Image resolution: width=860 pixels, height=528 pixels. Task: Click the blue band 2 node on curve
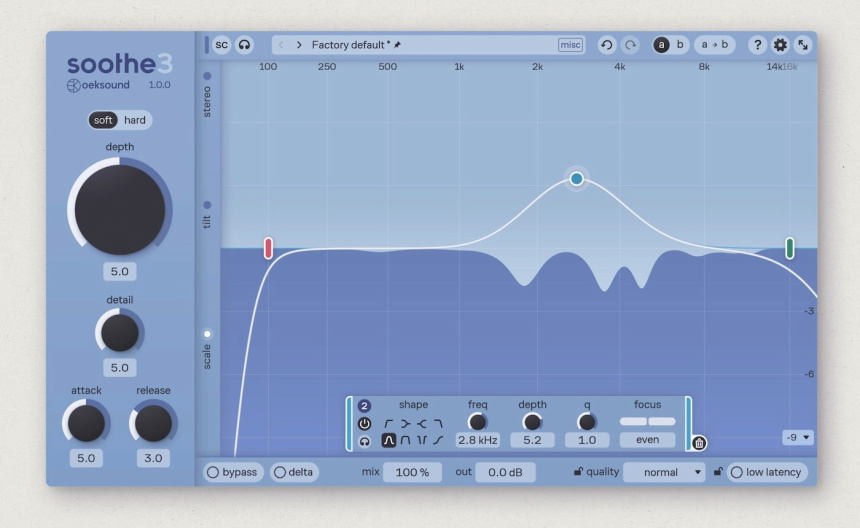click(x=576, y=178)
